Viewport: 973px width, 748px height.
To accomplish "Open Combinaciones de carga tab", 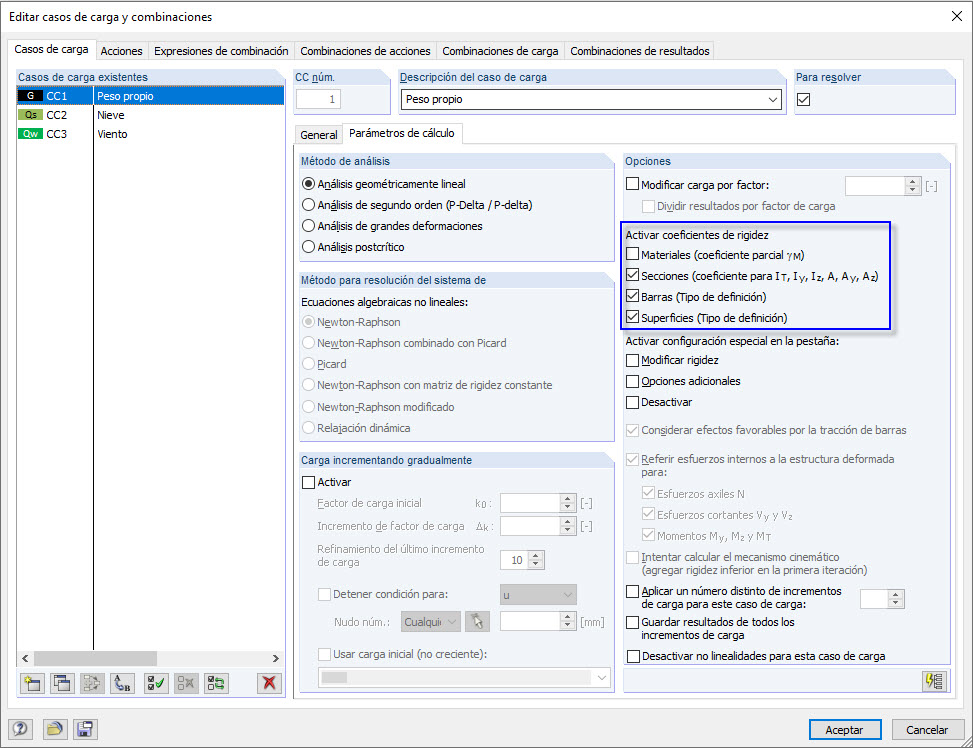I will (500, 51).
